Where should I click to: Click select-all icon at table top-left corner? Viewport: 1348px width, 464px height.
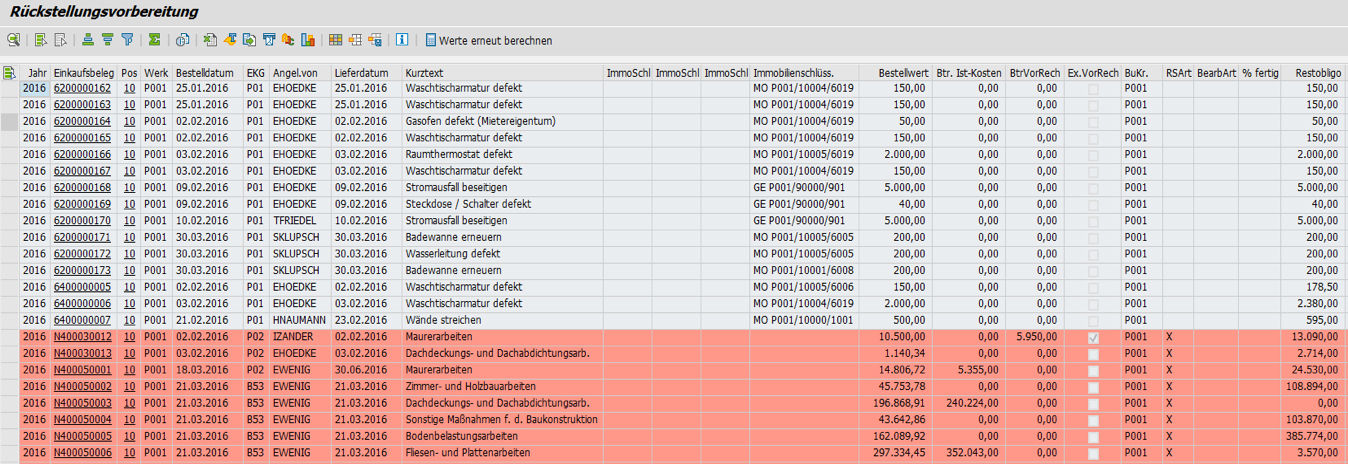click(x=9, y=72)
